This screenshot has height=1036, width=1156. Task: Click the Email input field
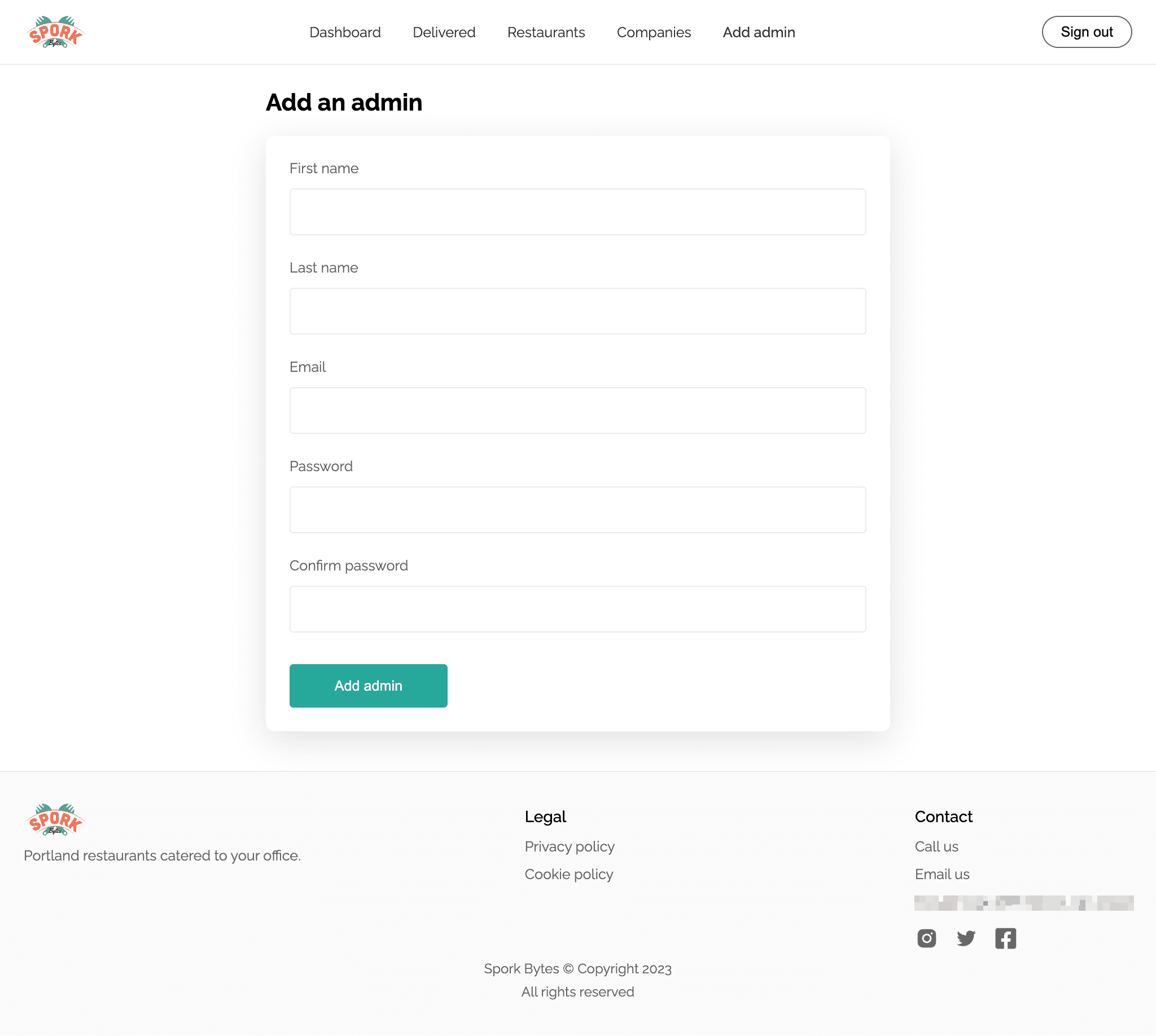click(x=578, y=410)
